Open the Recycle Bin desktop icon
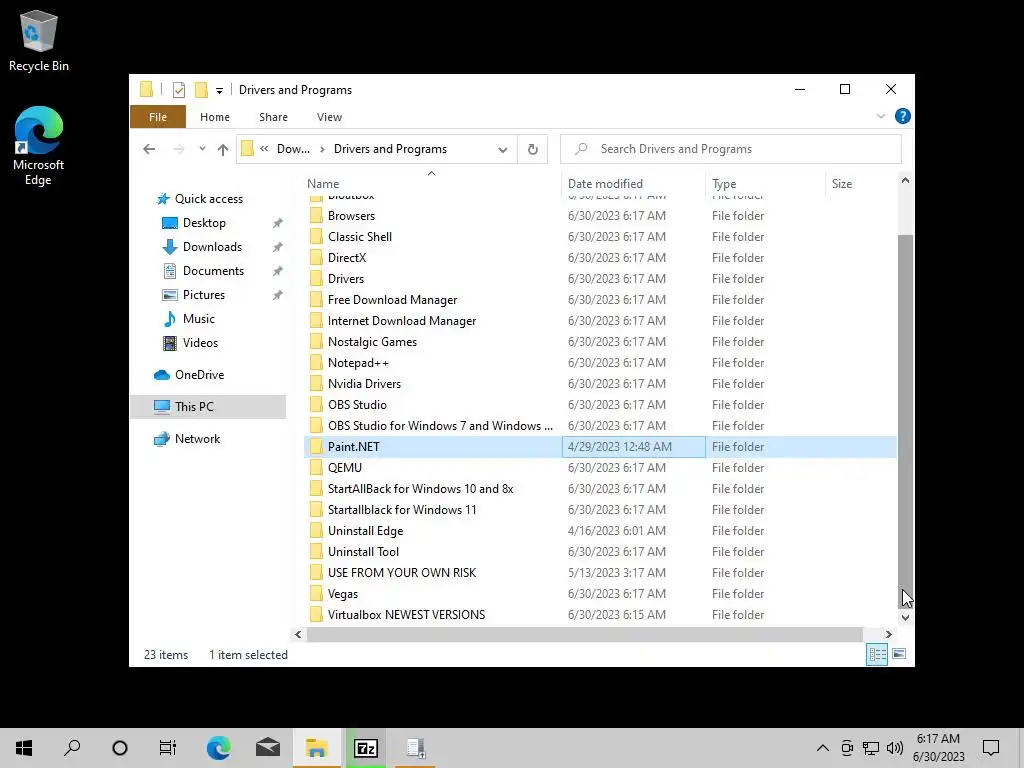This screenshot has width=1024, height=768. click(x=39, y=40)
